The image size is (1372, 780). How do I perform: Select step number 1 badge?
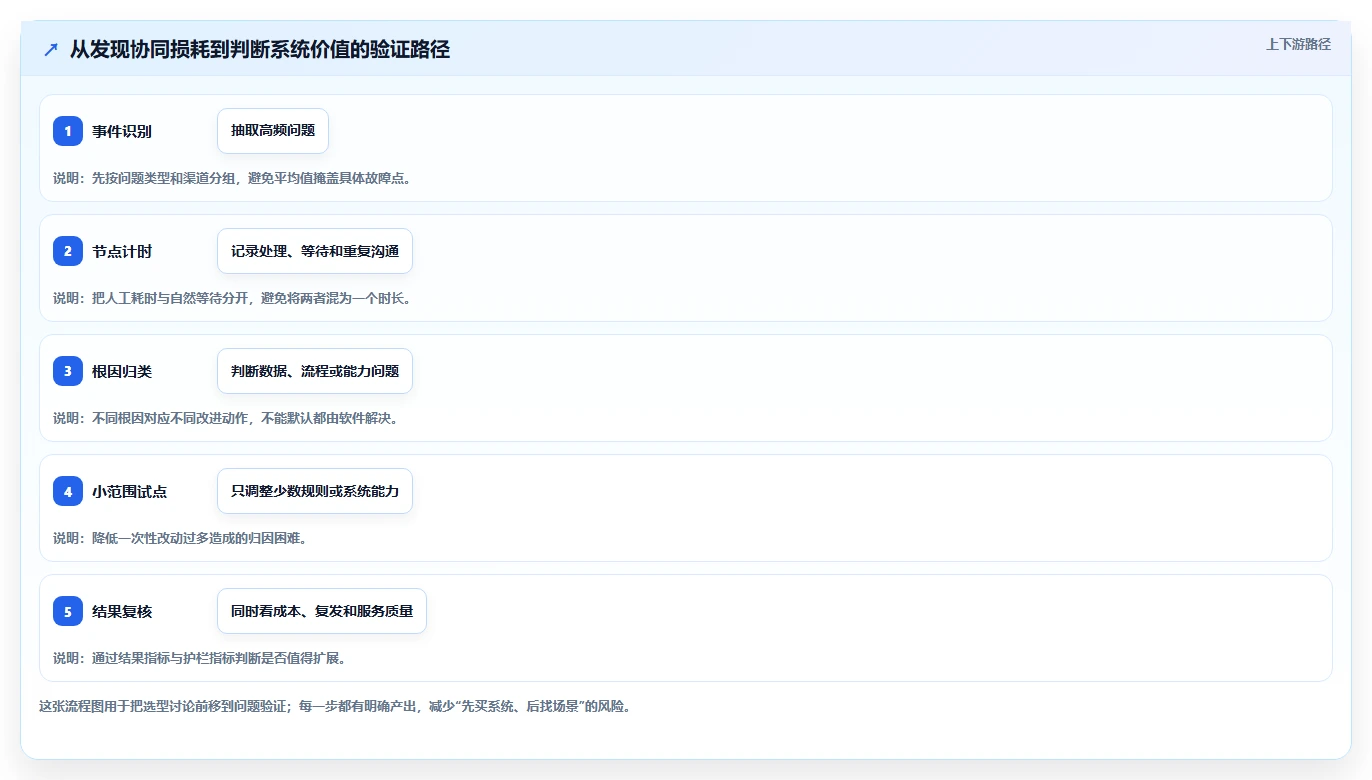(68, 131)
